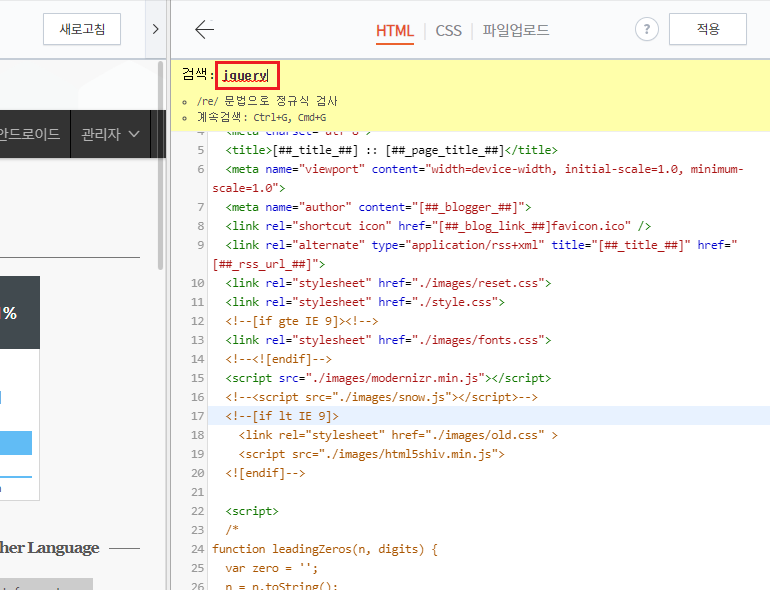The image size is (770, 590).
Task: Click the 'var zero' code line
Action: click(272, 568)
